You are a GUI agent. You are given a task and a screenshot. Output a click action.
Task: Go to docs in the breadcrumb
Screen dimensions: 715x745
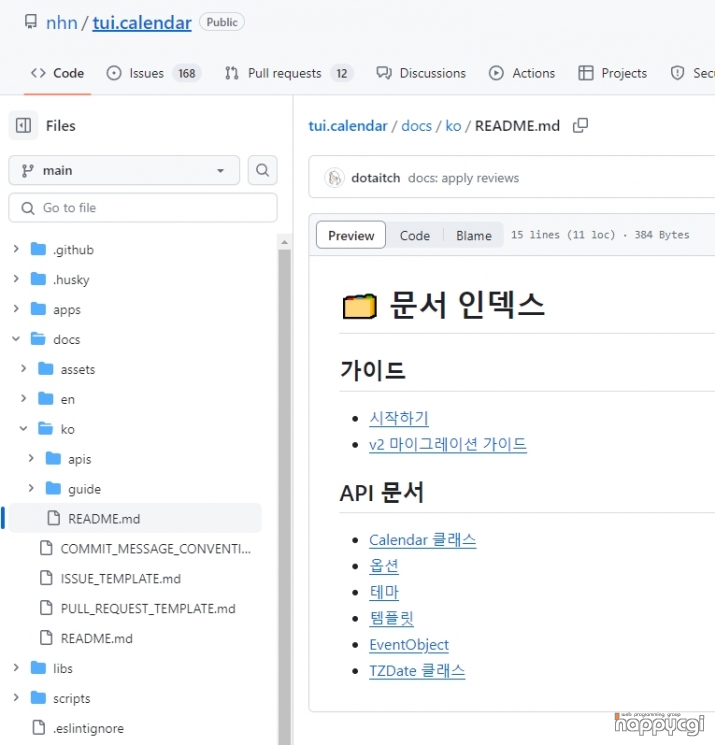(417, 126)
